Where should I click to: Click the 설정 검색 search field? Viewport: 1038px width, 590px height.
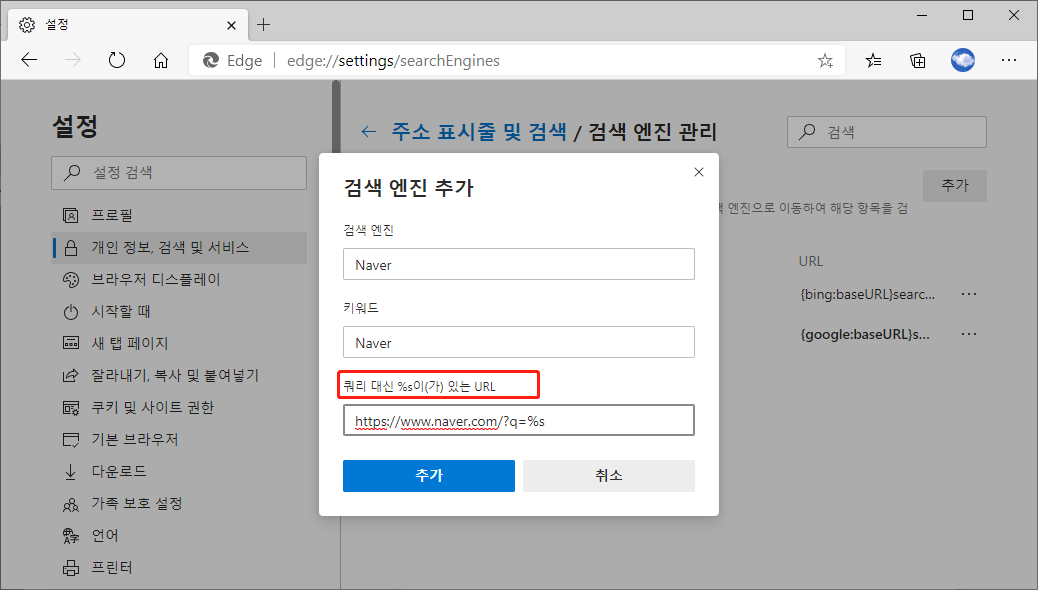pos(179,173)
